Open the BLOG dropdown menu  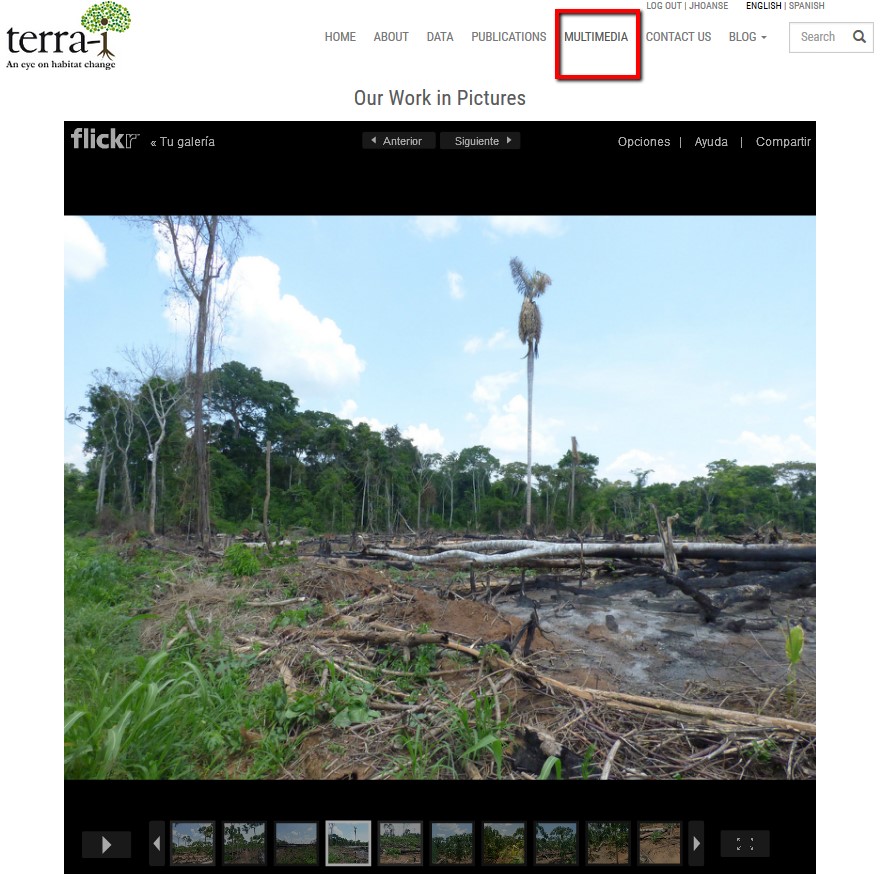747,37
